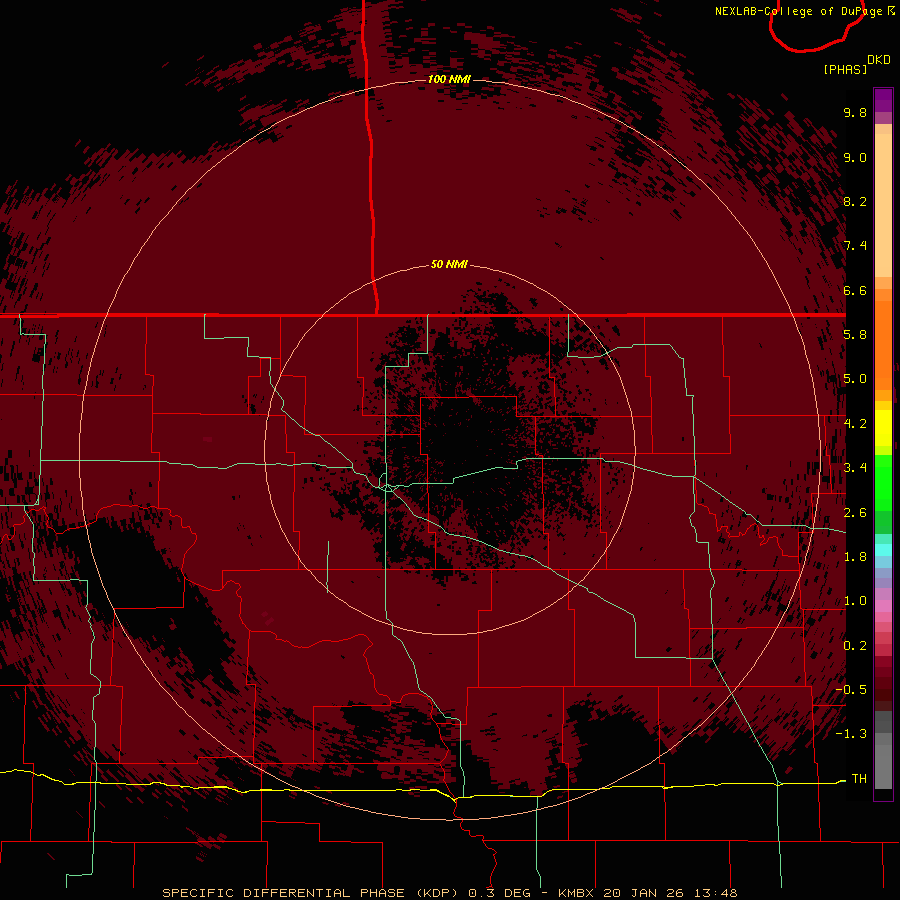
Task: Click the 9.8 scale value
Action: pos(855,112)
